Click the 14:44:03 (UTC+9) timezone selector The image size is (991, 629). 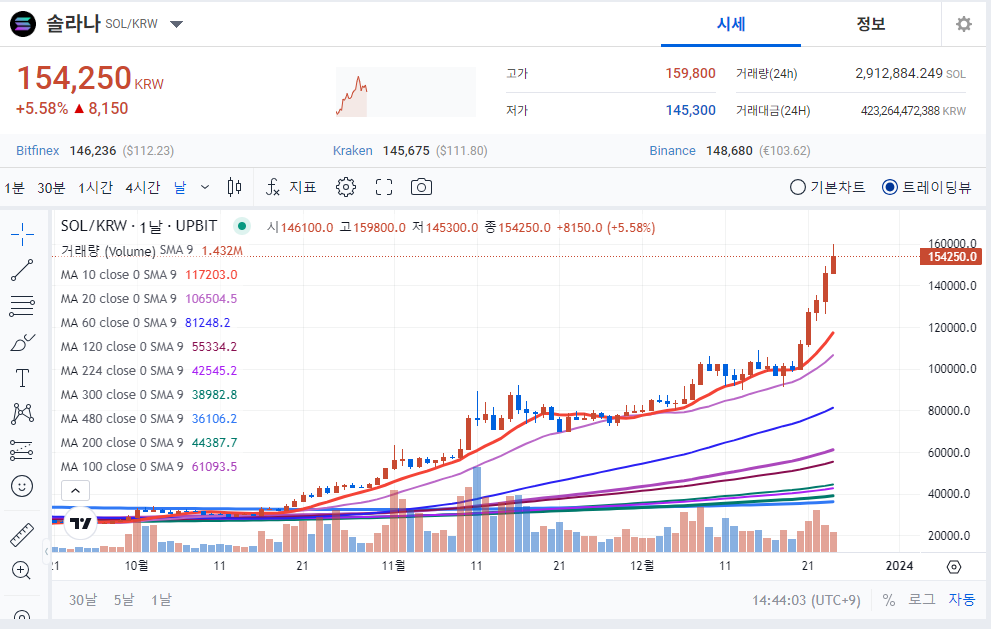coord(806,600)
